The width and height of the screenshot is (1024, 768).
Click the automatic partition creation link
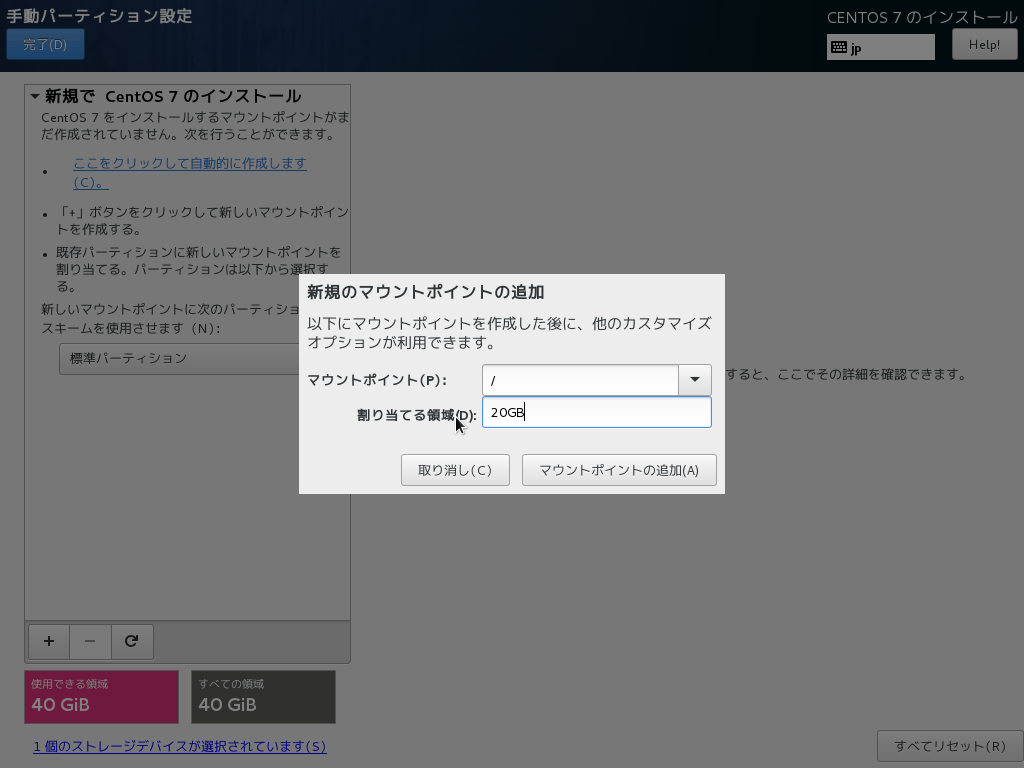[x=190, y=163]
